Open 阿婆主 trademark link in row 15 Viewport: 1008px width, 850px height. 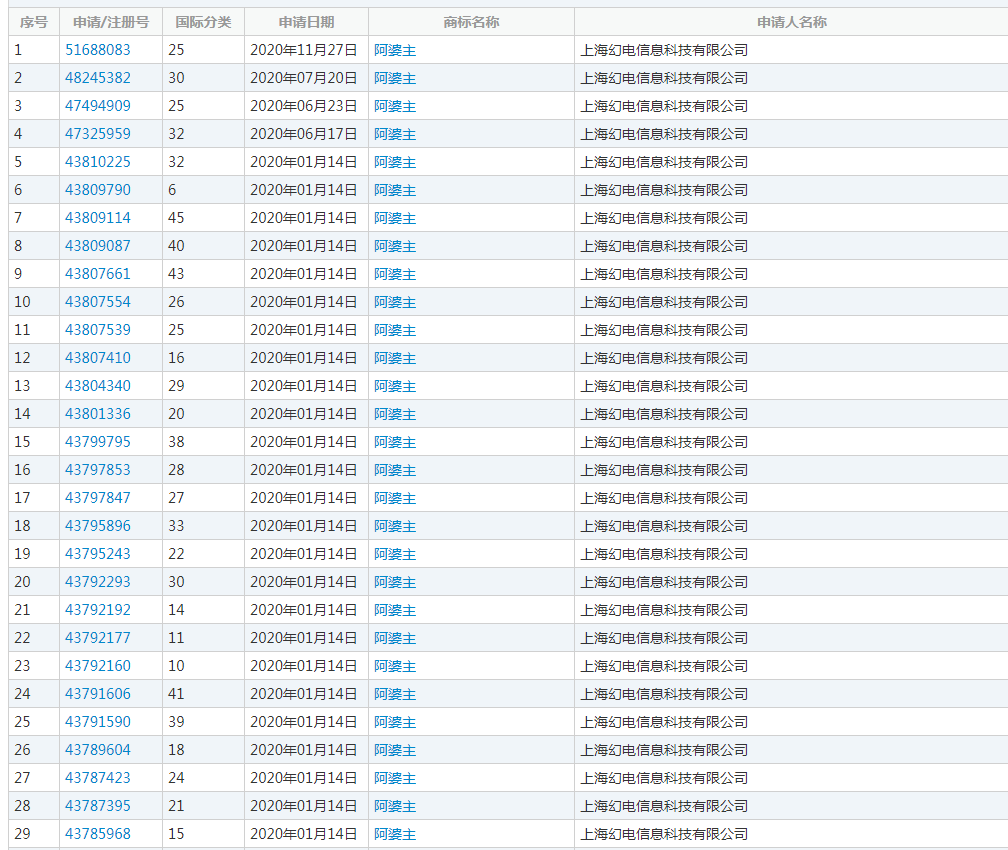tap(395, 442)
